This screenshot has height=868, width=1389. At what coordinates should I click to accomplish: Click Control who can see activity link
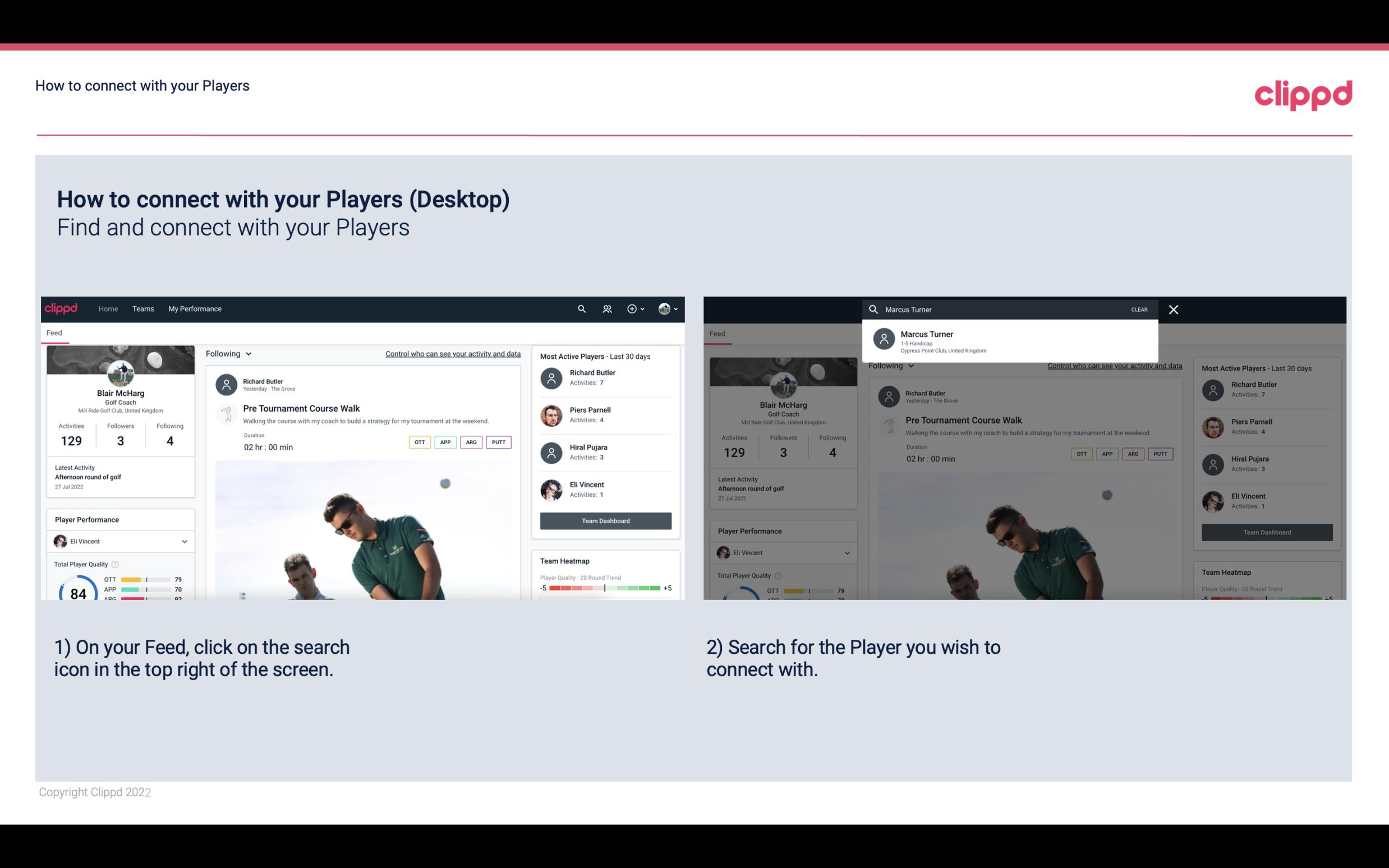tap(452, 353)
